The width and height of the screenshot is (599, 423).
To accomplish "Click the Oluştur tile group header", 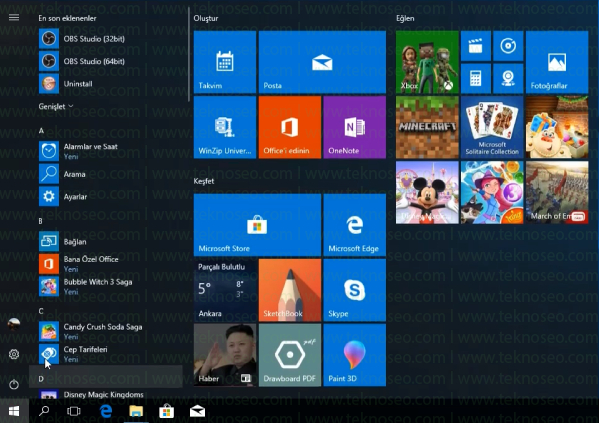I will 206,18.
